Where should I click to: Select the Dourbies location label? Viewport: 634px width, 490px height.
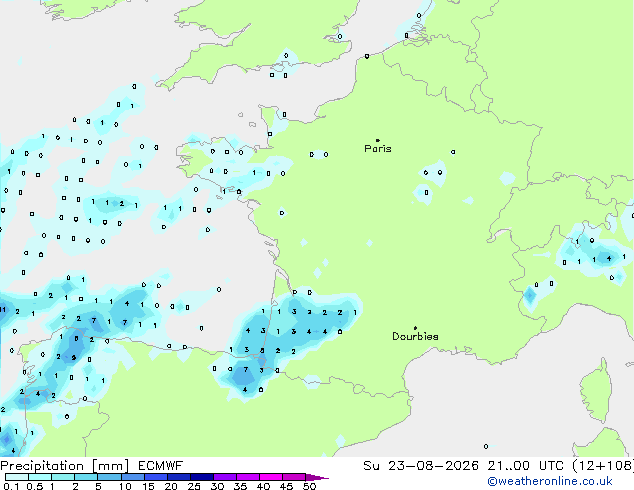(x=415, y=336)
